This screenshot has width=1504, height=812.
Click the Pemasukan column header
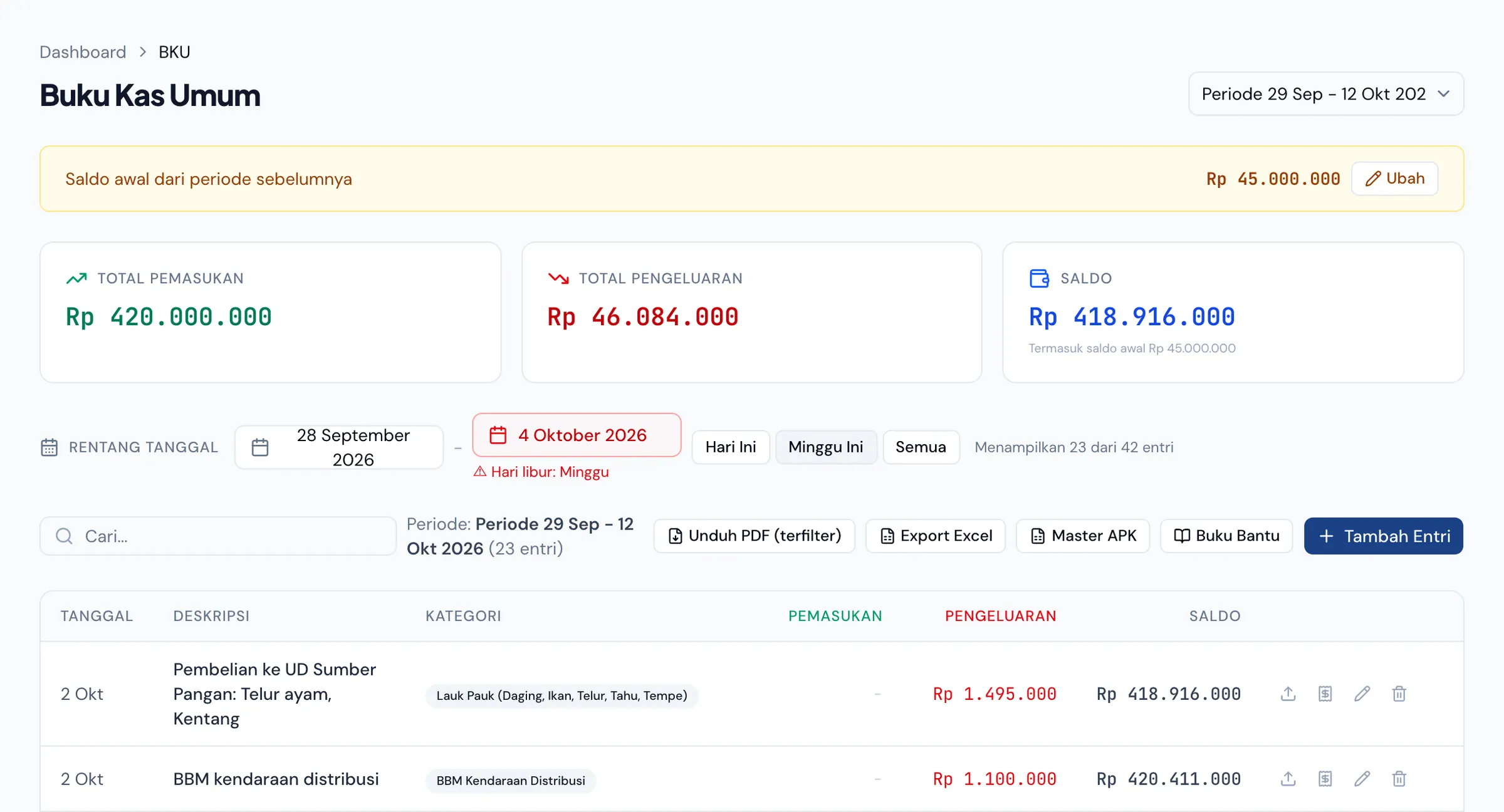coord(835,616)
